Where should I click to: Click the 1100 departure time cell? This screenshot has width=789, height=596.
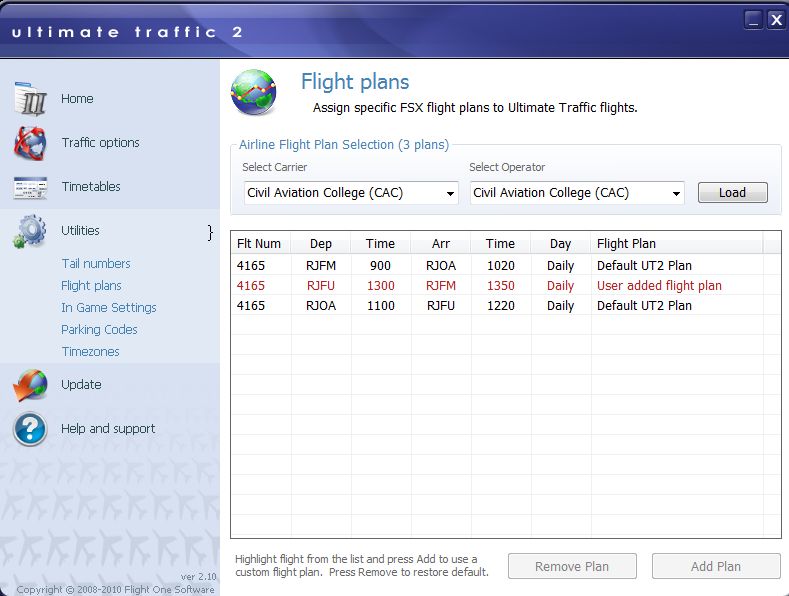(381, 306)
